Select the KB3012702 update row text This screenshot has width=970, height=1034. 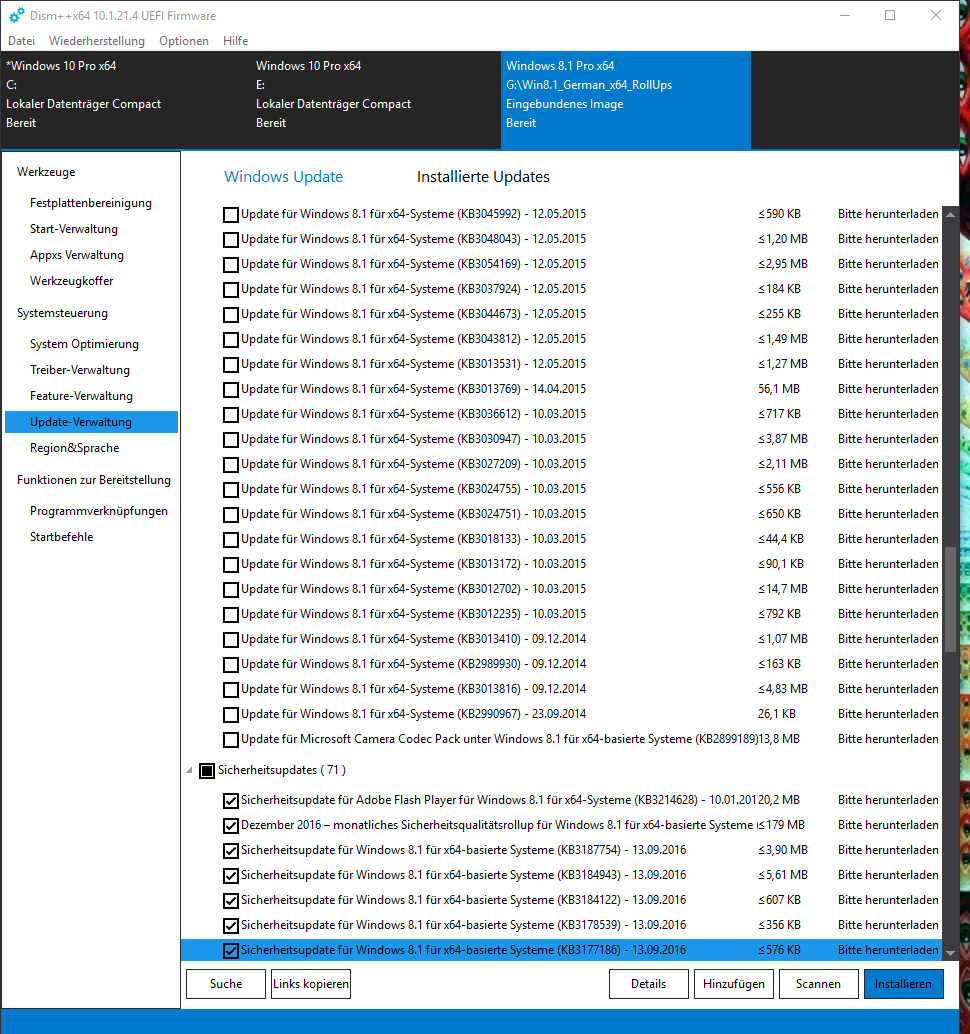click(413, 589)
